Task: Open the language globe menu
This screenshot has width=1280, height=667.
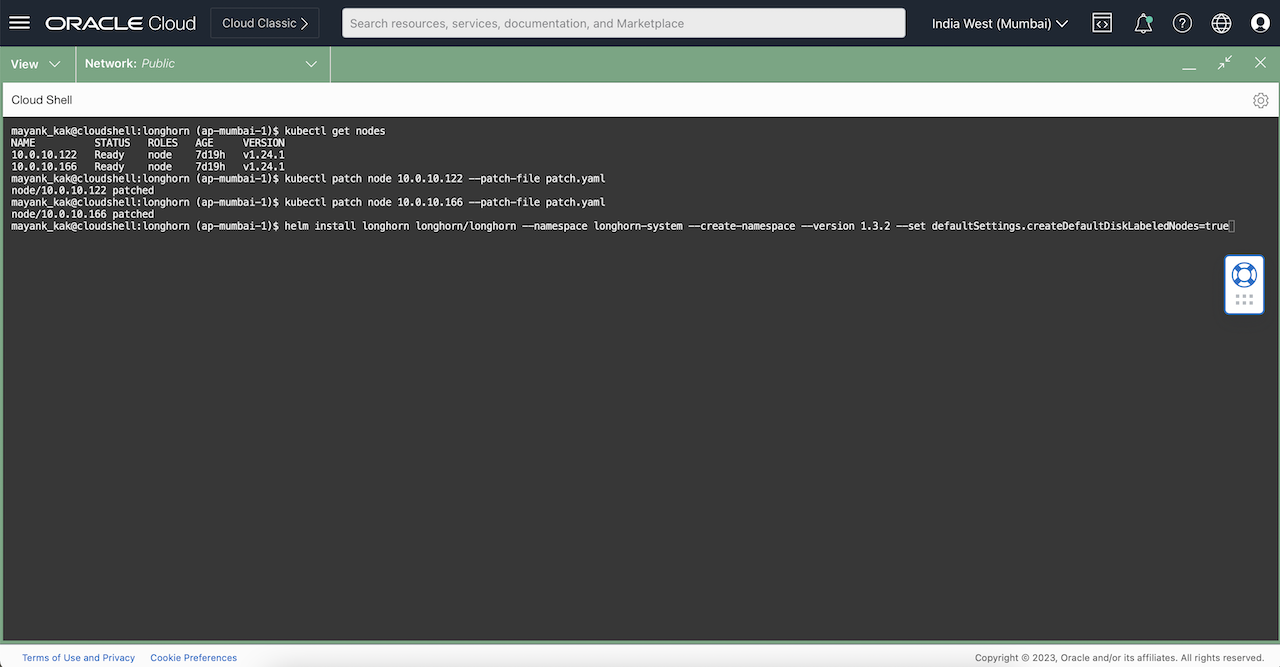Action: (x=1221, y=23)
